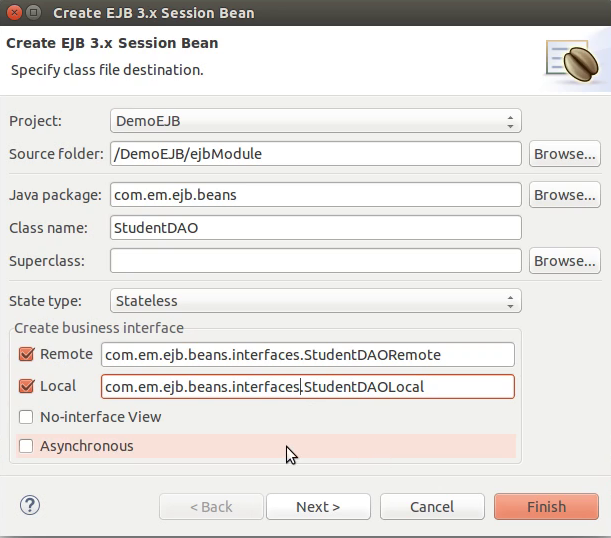Screen dimensions: 611x538
Task: Click into the empty Superclass field
Action: click(316, 261)
